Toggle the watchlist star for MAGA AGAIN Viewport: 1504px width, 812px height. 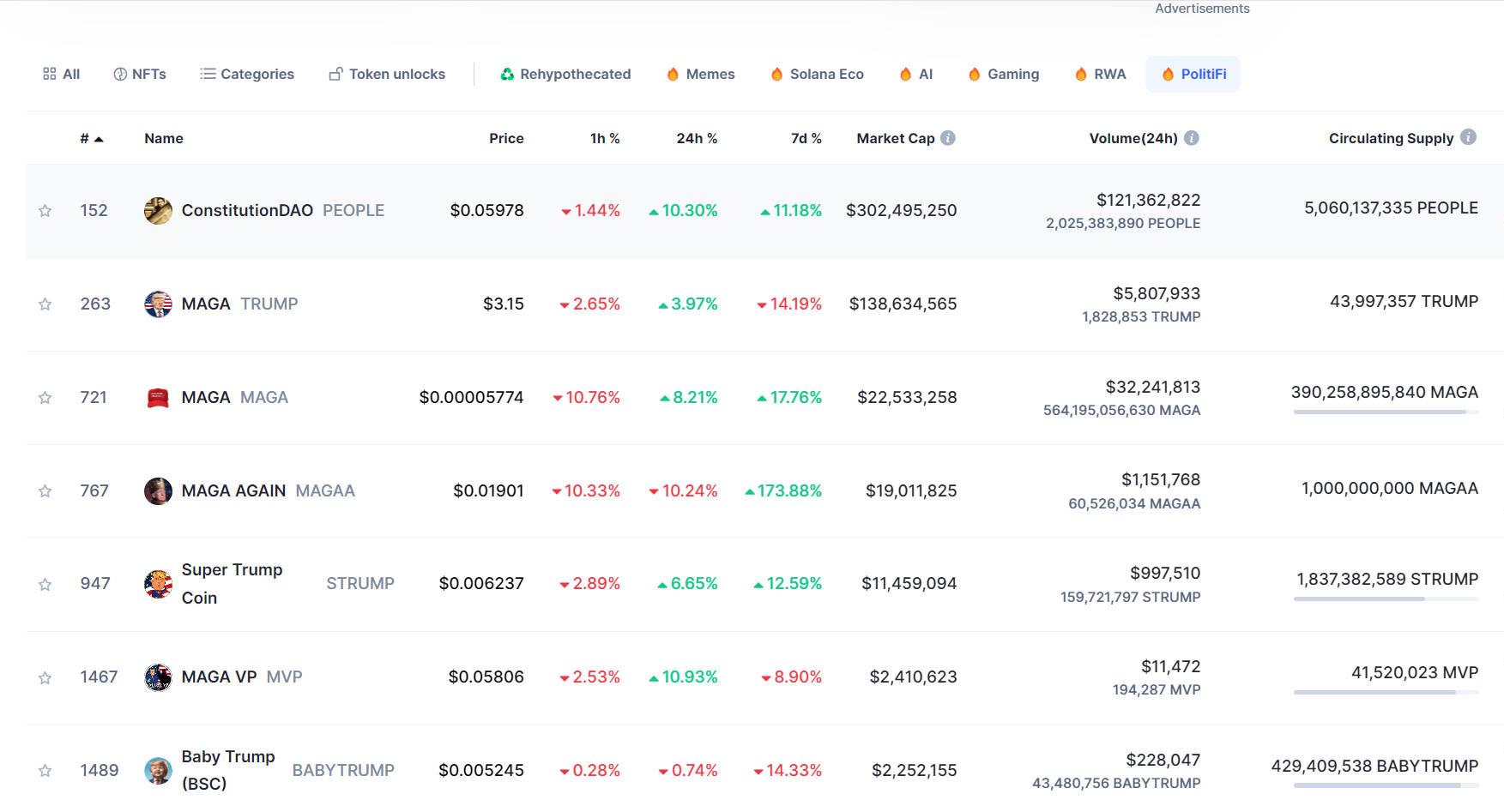(x=45, y=491)
